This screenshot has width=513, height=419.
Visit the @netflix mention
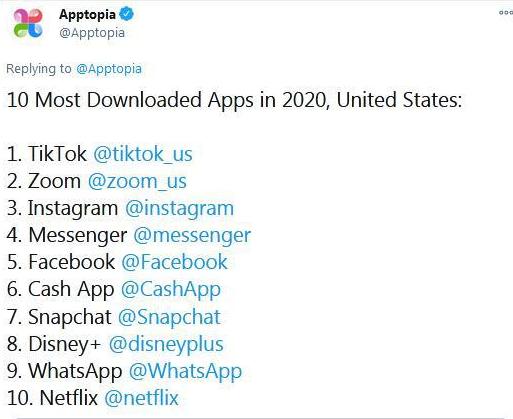tap(142, 398)
